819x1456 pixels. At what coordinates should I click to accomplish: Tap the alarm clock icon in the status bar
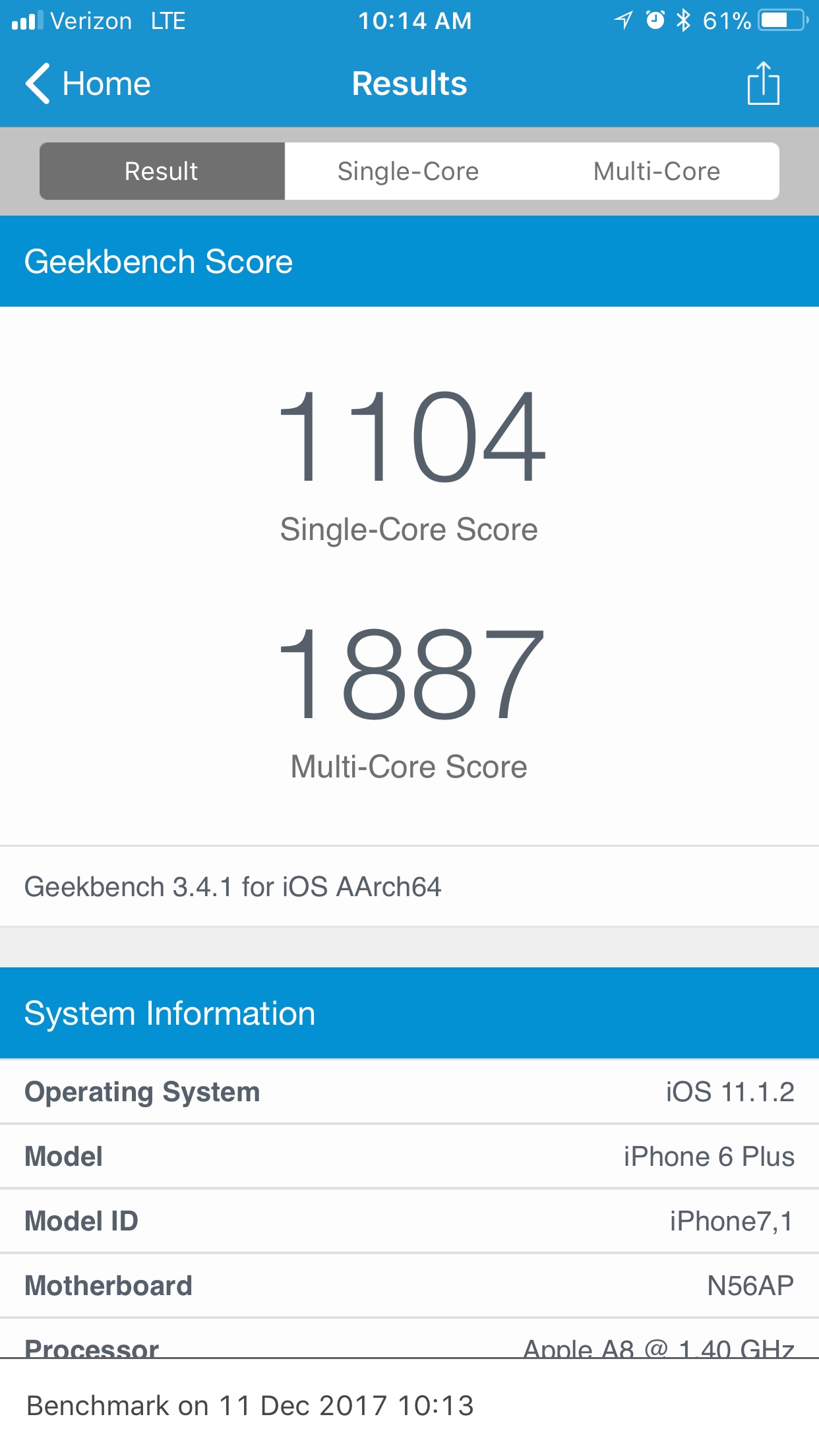click(655, 20)
